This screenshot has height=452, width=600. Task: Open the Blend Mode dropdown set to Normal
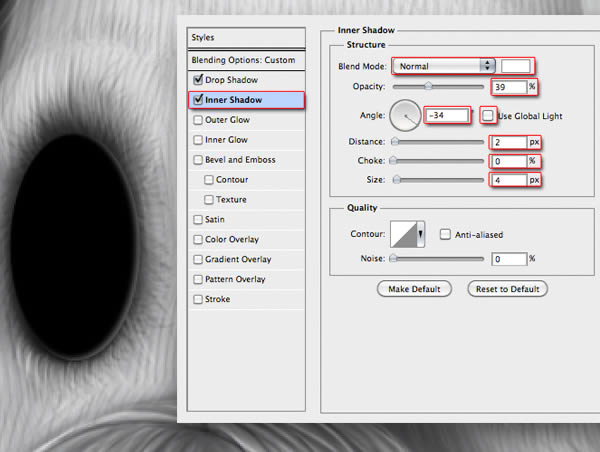point(444,66)
